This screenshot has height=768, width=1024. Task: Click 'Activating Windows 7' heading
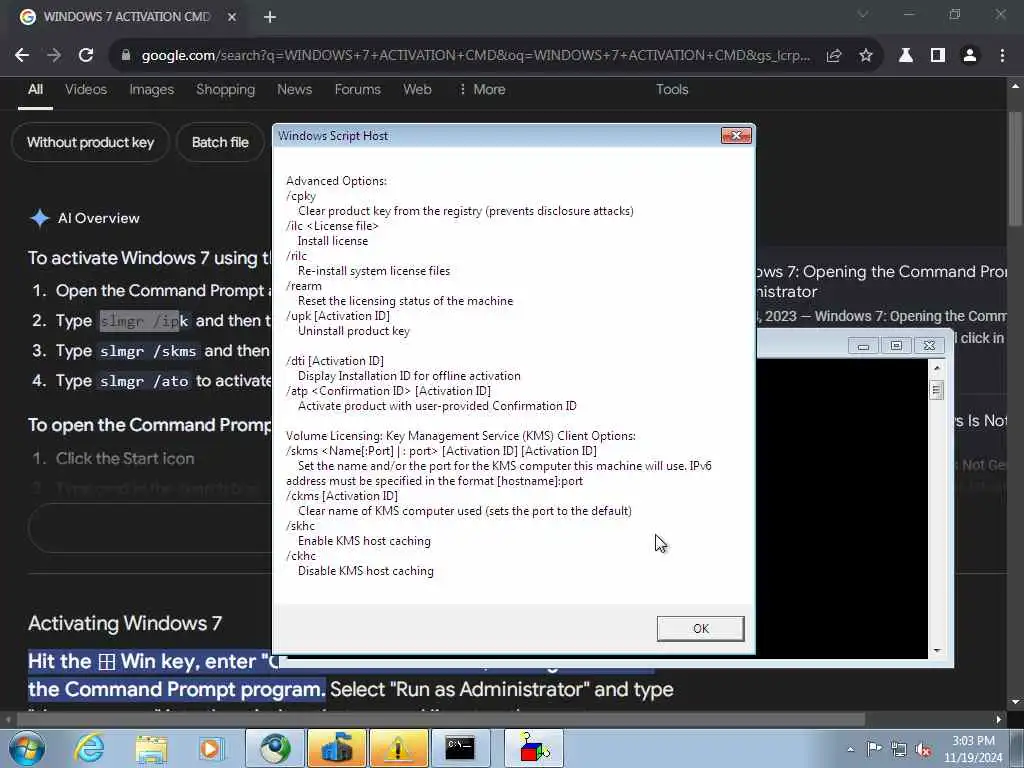pyautogui.click(x=125, y=624)
